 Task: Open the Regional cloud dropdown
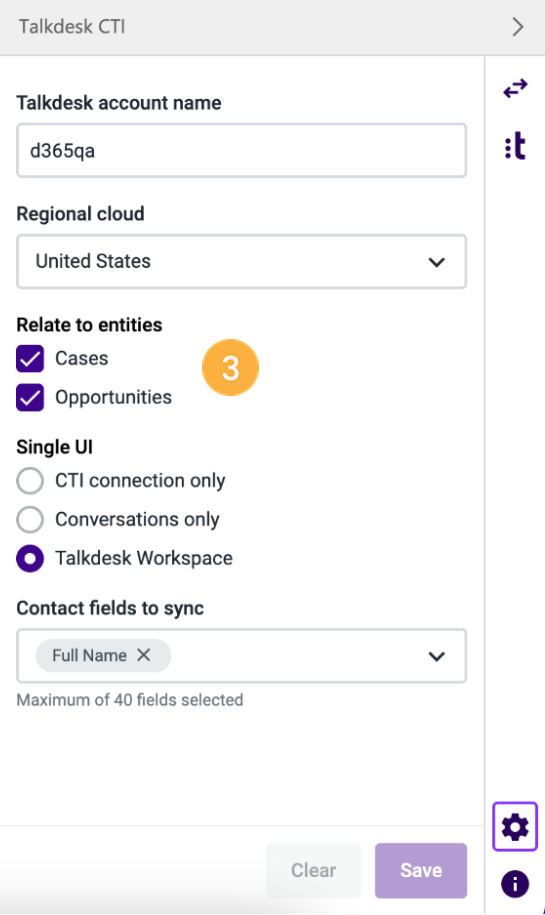coord(242,261)
